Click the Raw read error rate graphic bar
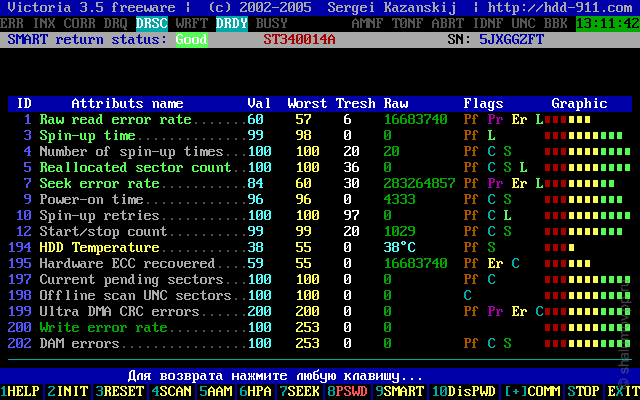This screenshot has width=640, height=400. pos(568,120)
